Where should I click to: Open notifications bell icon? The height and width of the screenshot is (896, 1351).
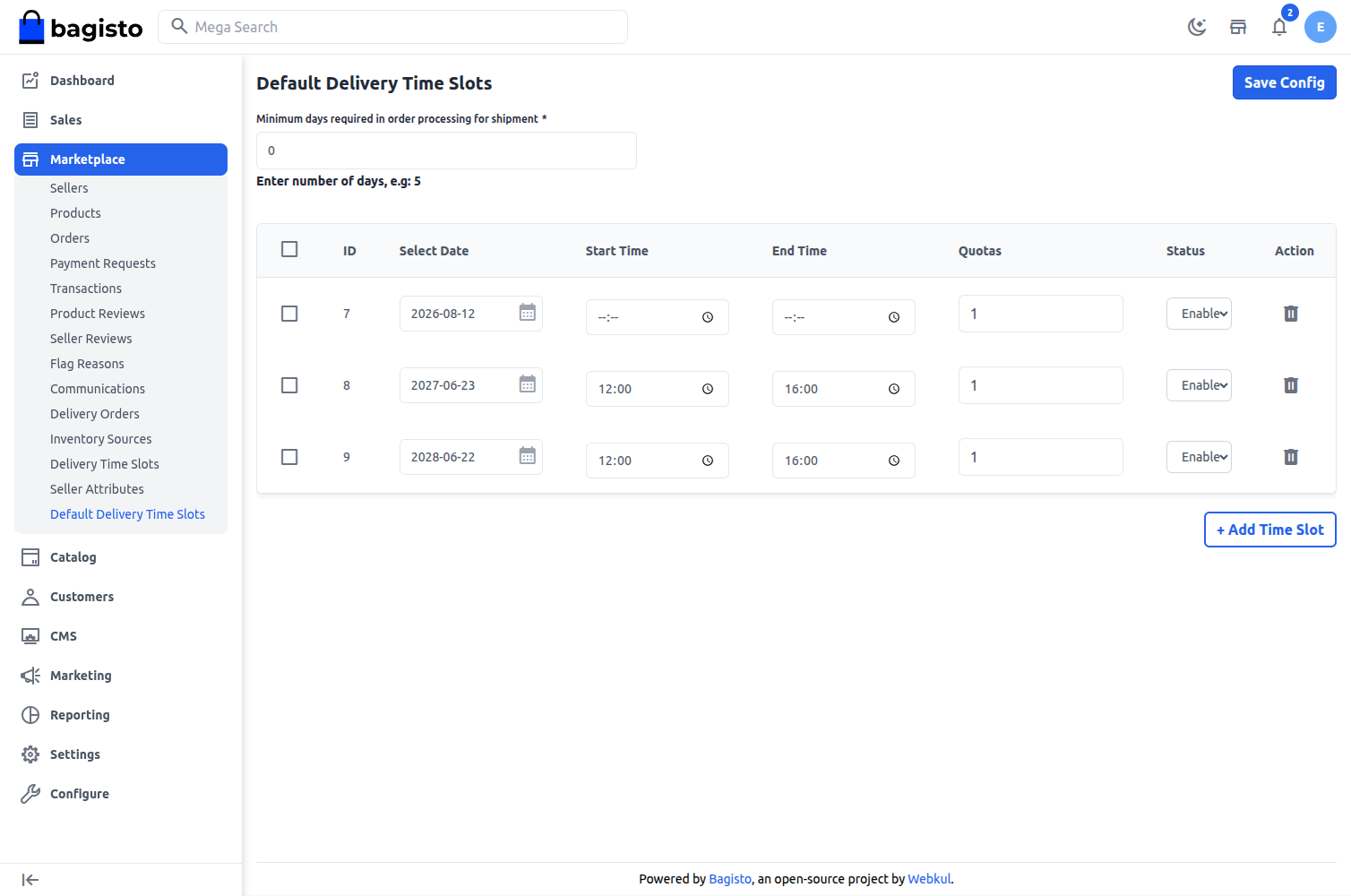tap(1279, 27)
